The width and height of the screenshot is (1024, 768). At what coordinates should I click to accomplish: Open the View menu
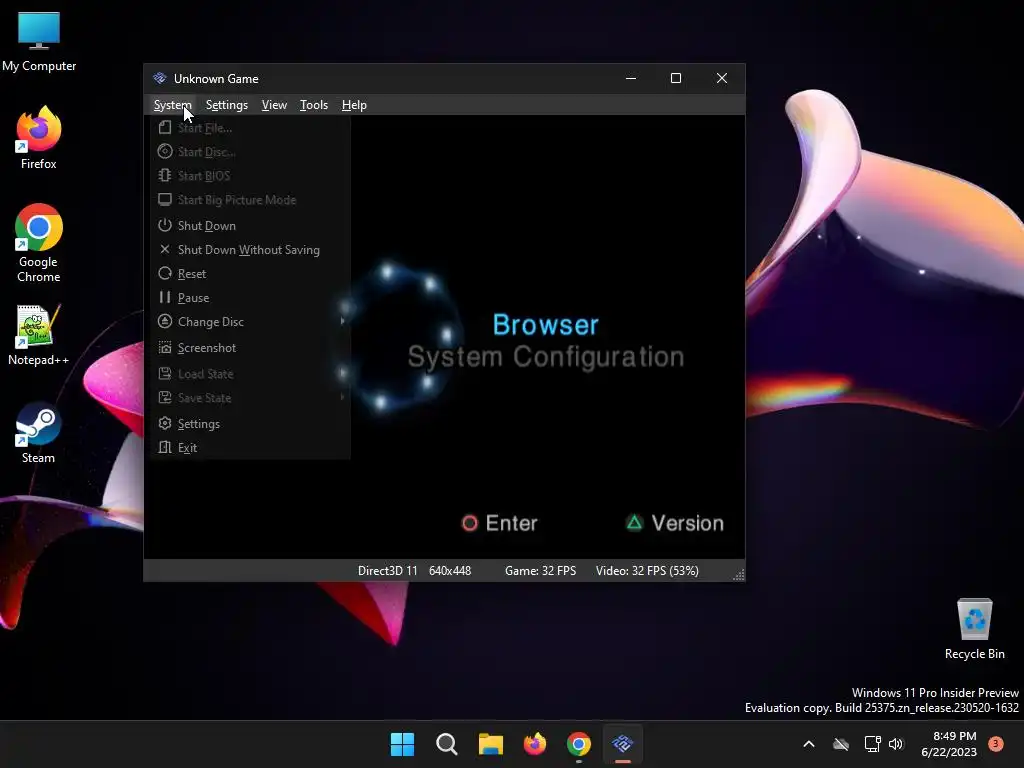click(274, 104)
